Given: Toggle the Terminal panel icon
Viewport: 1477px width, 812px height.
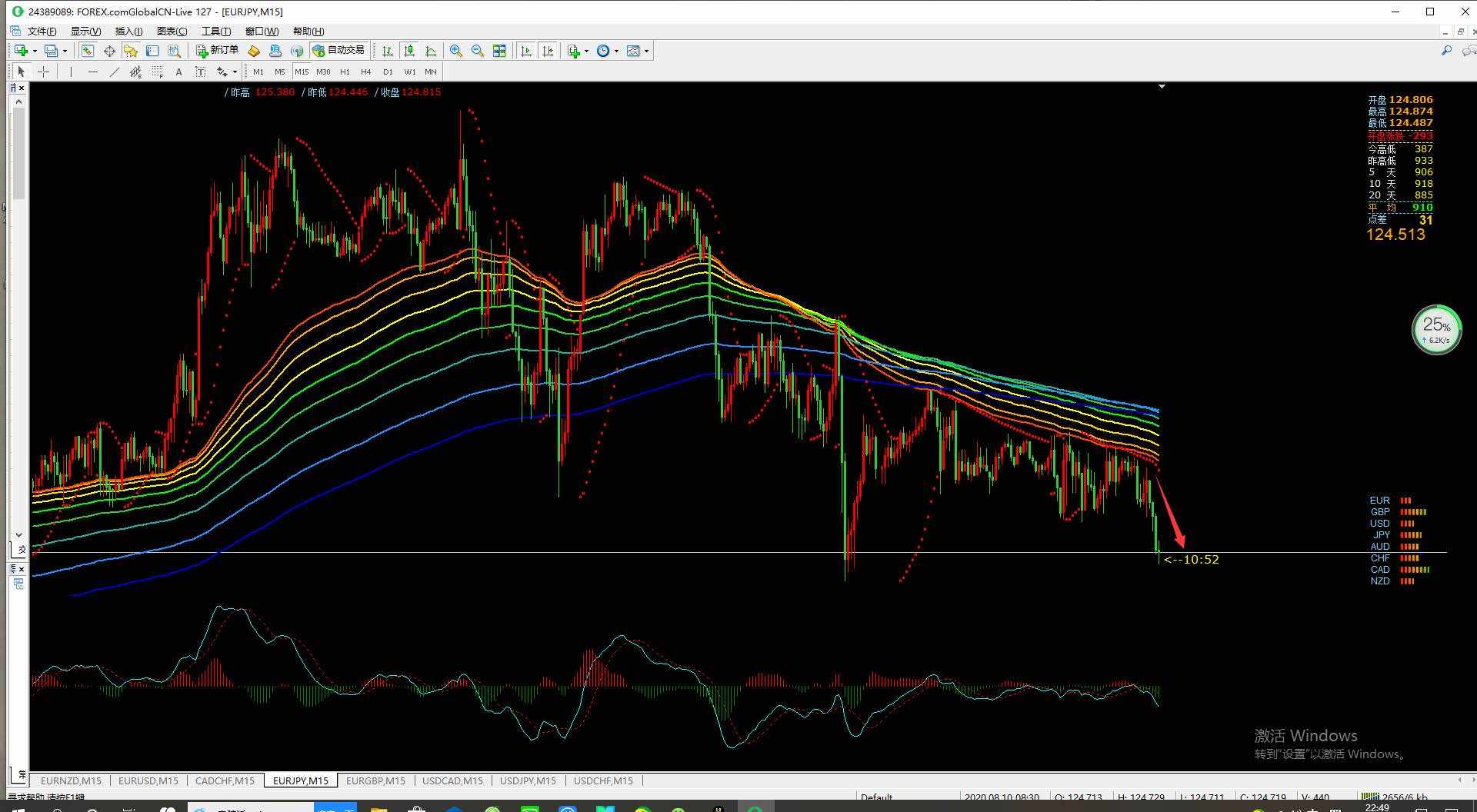Looking at the screenshot, I should [152, 51].
